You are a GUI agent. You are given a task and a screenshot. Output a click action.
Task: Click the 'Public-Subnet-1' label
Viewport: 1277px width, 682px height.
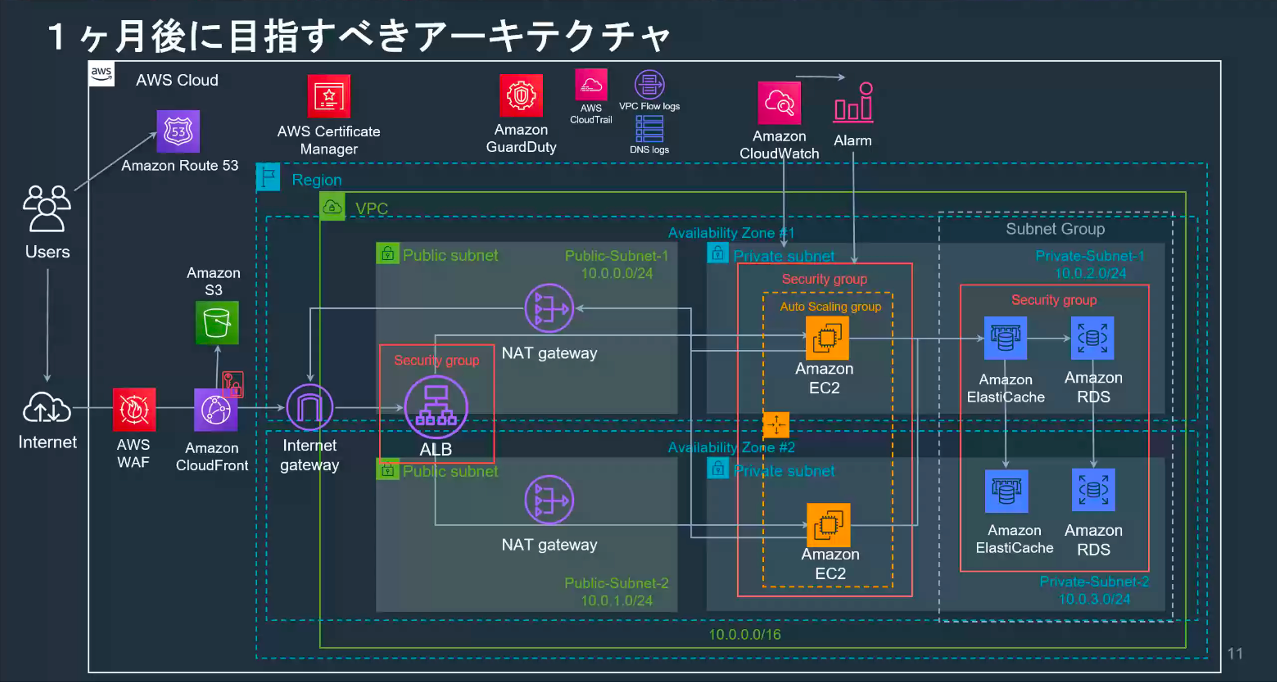tap(617, 256)
